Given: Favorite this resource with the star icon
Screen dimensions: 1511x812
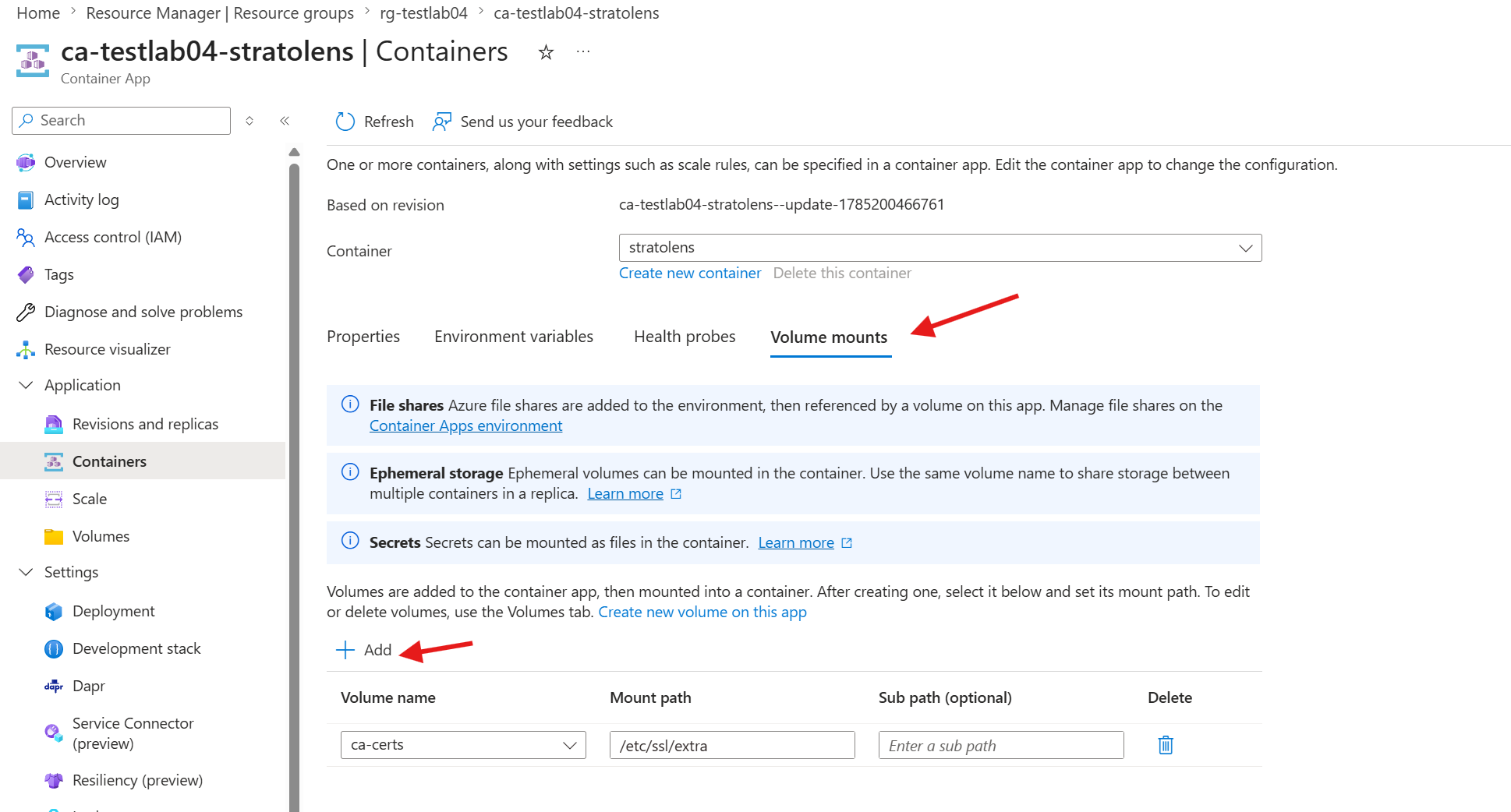Looking at the screenshot, I should click(x=546, y=52).
